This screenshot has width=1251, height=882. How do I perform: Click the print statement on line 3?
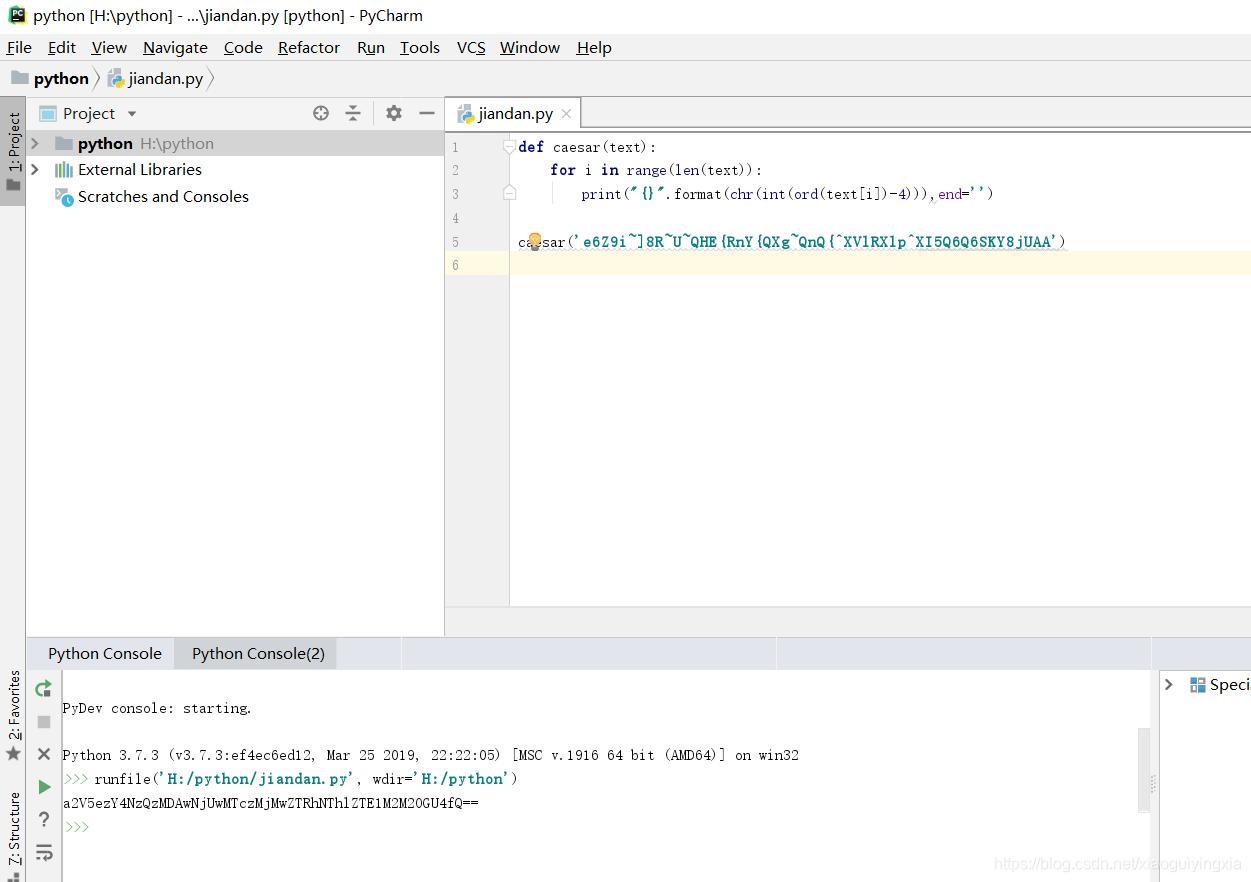click(787, 194)
